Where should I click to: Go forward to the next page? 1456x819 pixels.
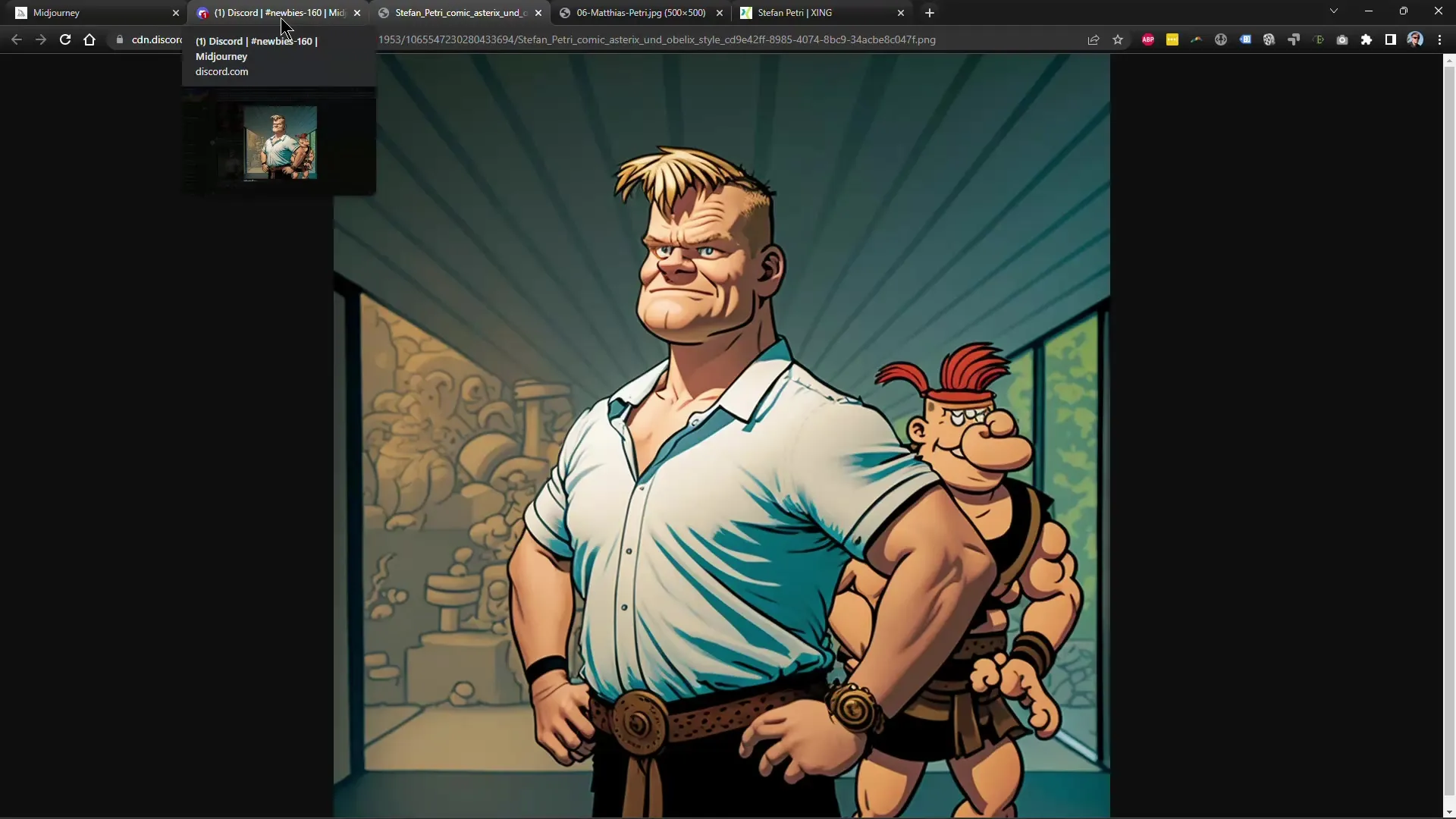point(41,39)
